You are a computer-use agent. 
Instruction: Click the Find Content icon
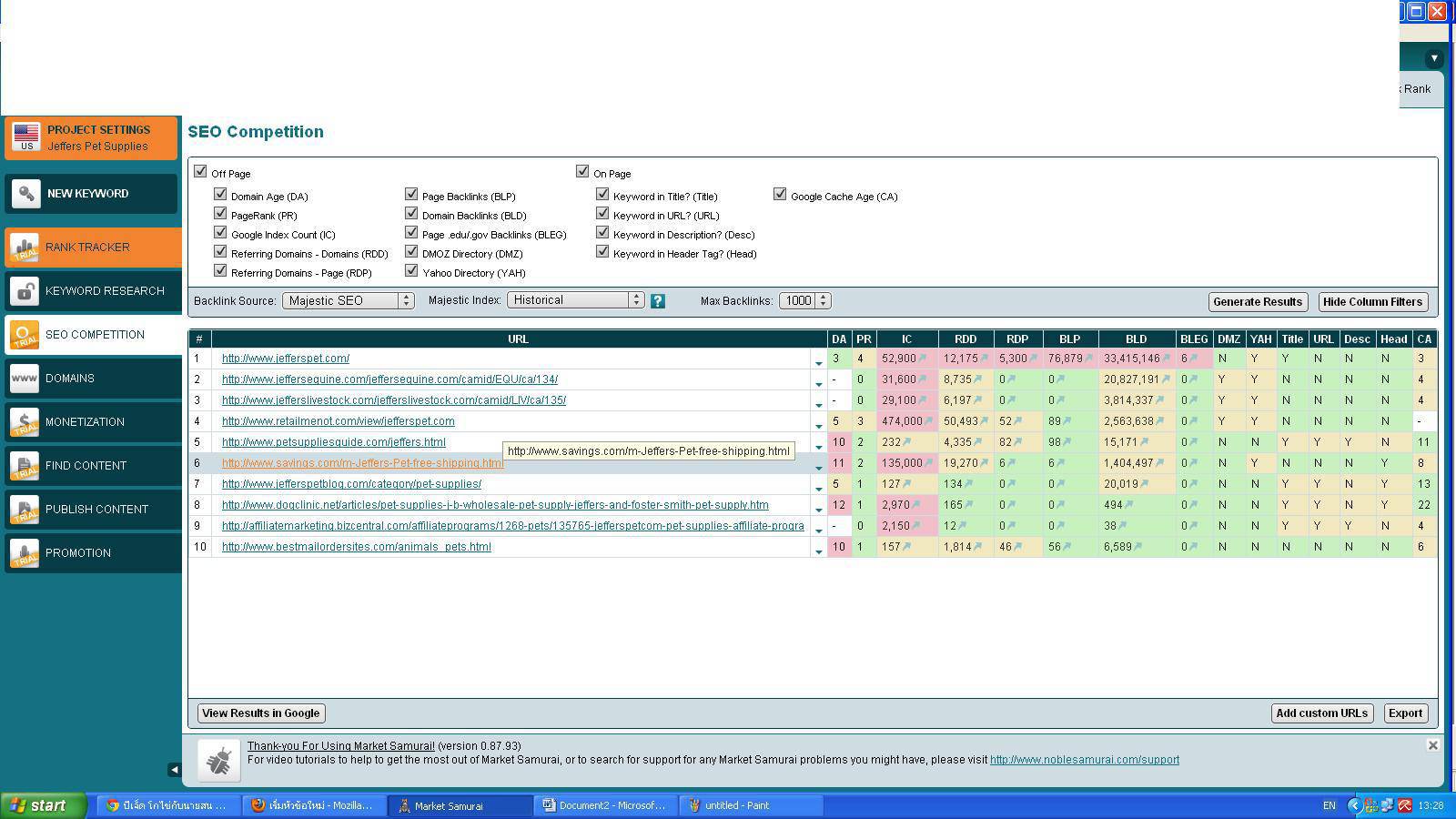(25, 466)
